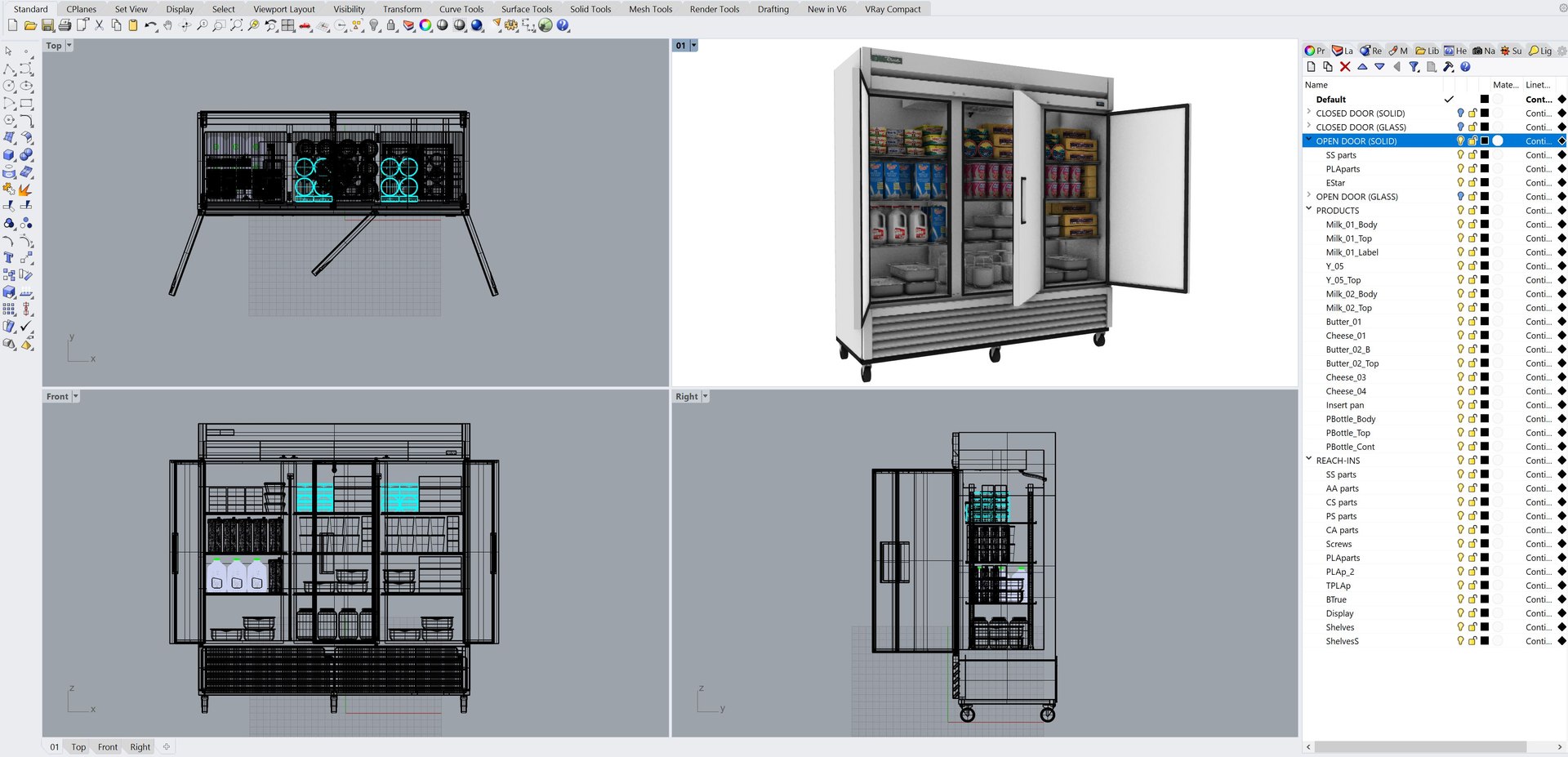Image resolution: width=1568 pixels, height=757 pixels.
Task: Click the Paste clipboard icon
Action: click(x=133, y=25)
